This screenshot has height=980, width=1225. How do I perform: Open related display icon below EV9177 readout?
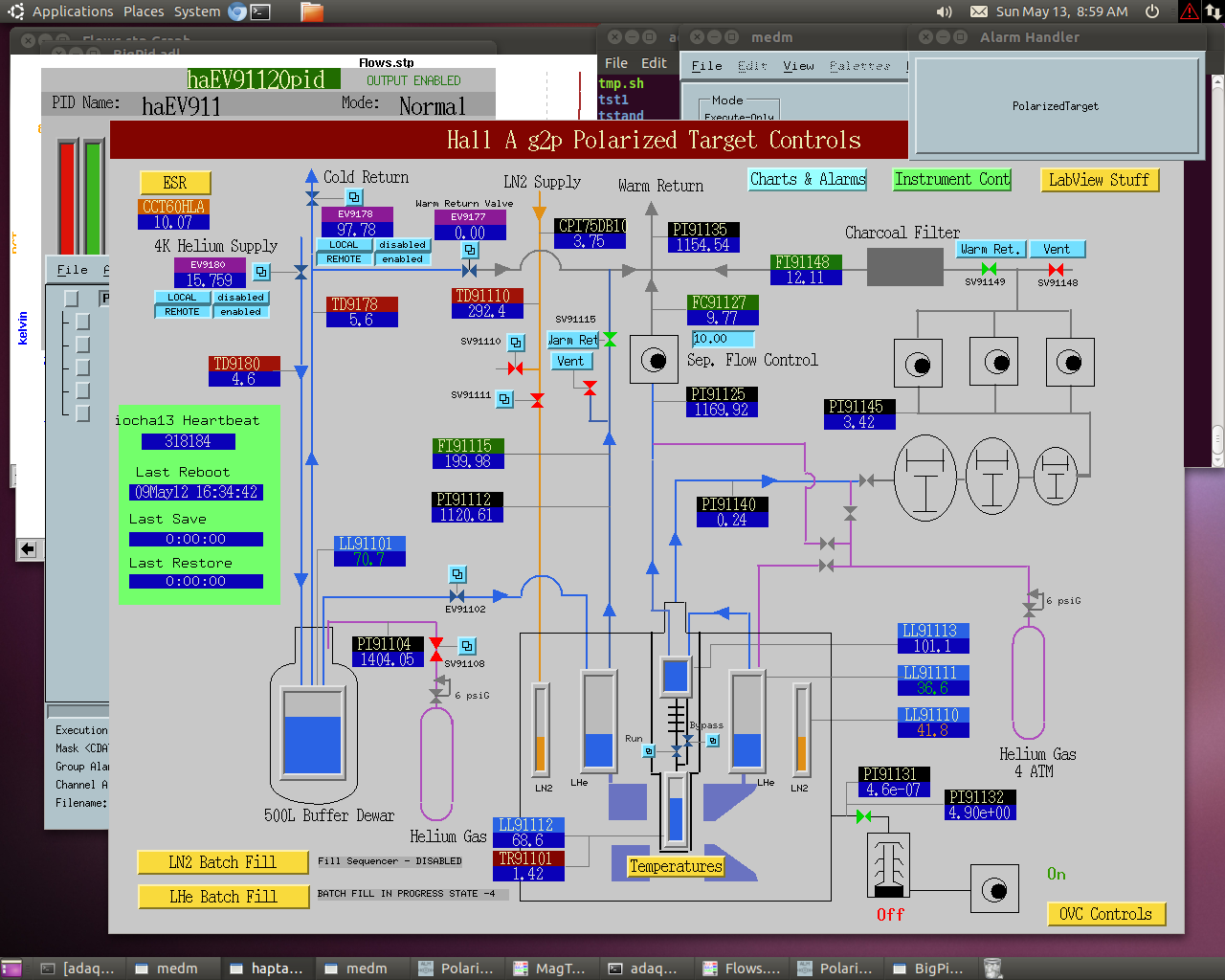(470, 250)
